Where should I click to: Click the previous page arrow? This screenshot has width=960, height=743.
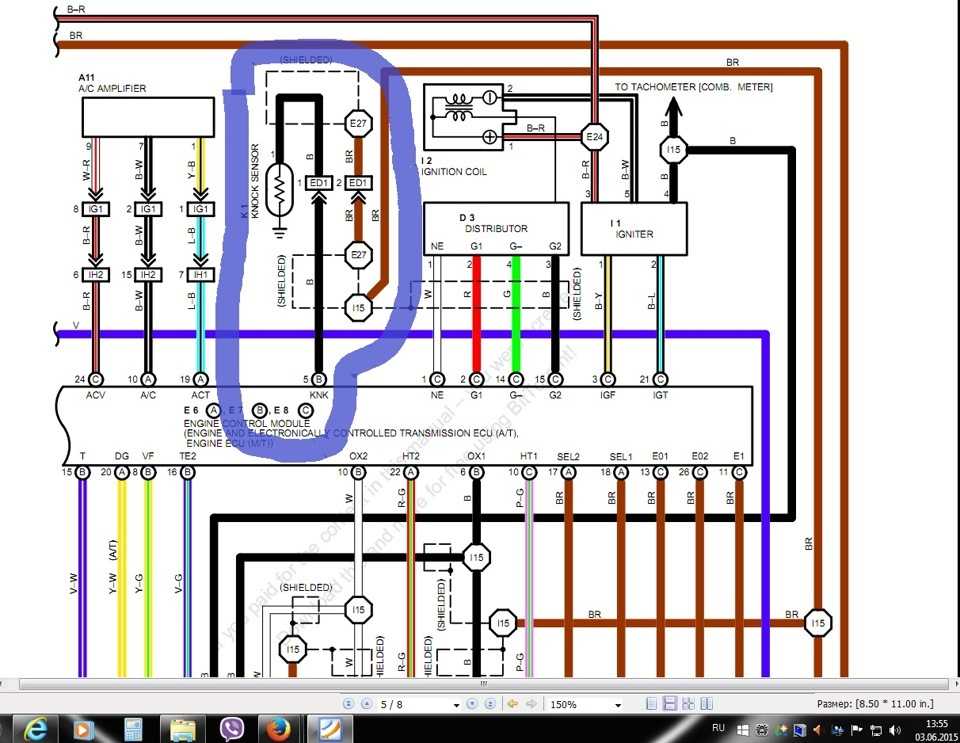coord(366,705)
